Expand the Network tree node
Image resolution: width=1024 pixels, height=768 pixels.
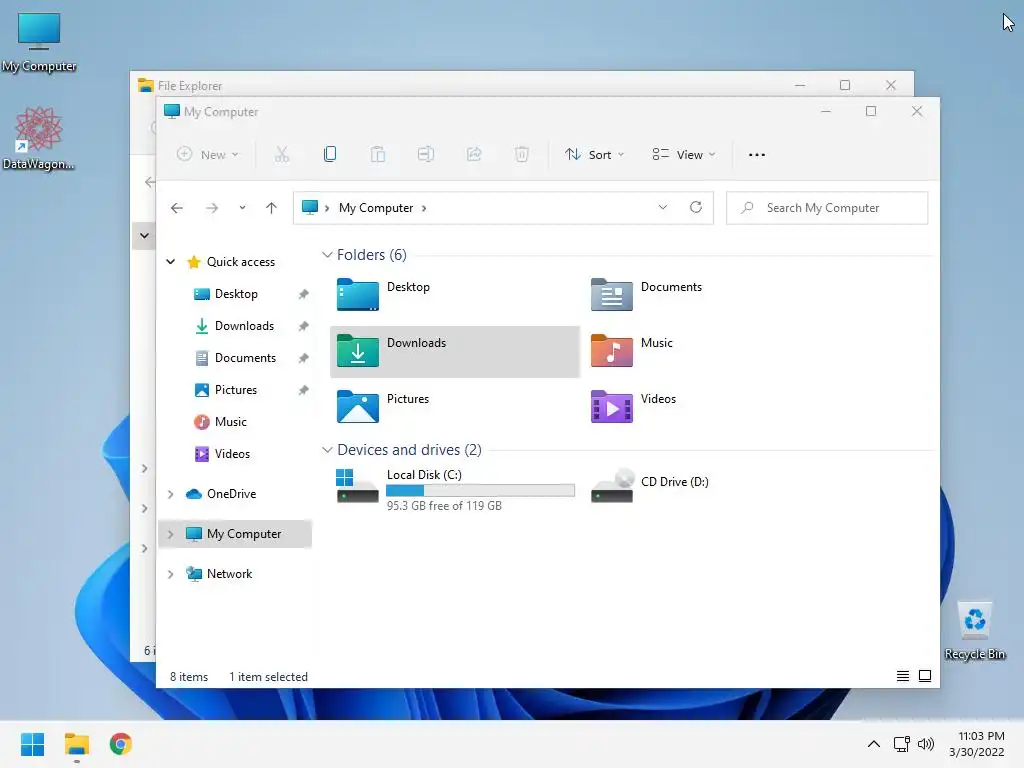[170, 574]
